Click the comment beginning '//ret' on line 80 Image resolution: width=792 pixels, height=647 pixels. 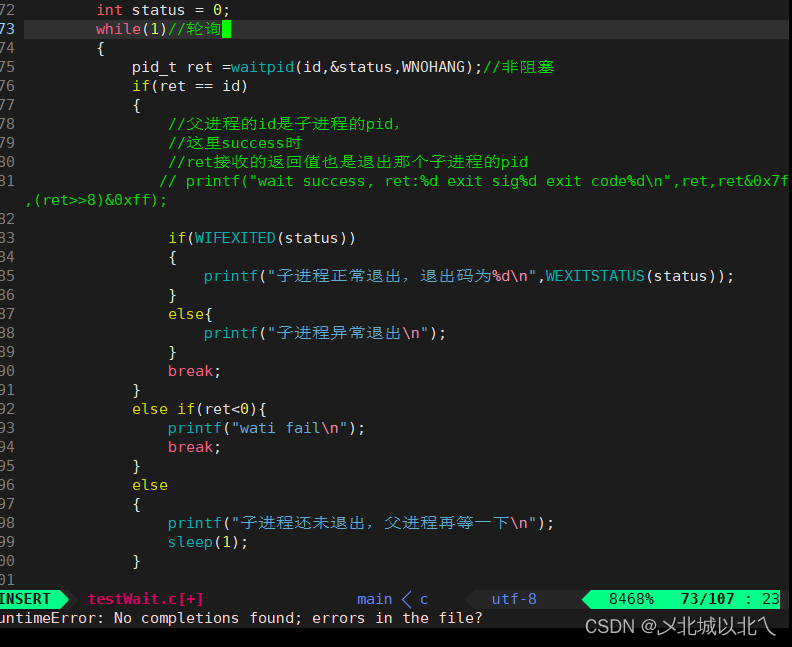348,162
